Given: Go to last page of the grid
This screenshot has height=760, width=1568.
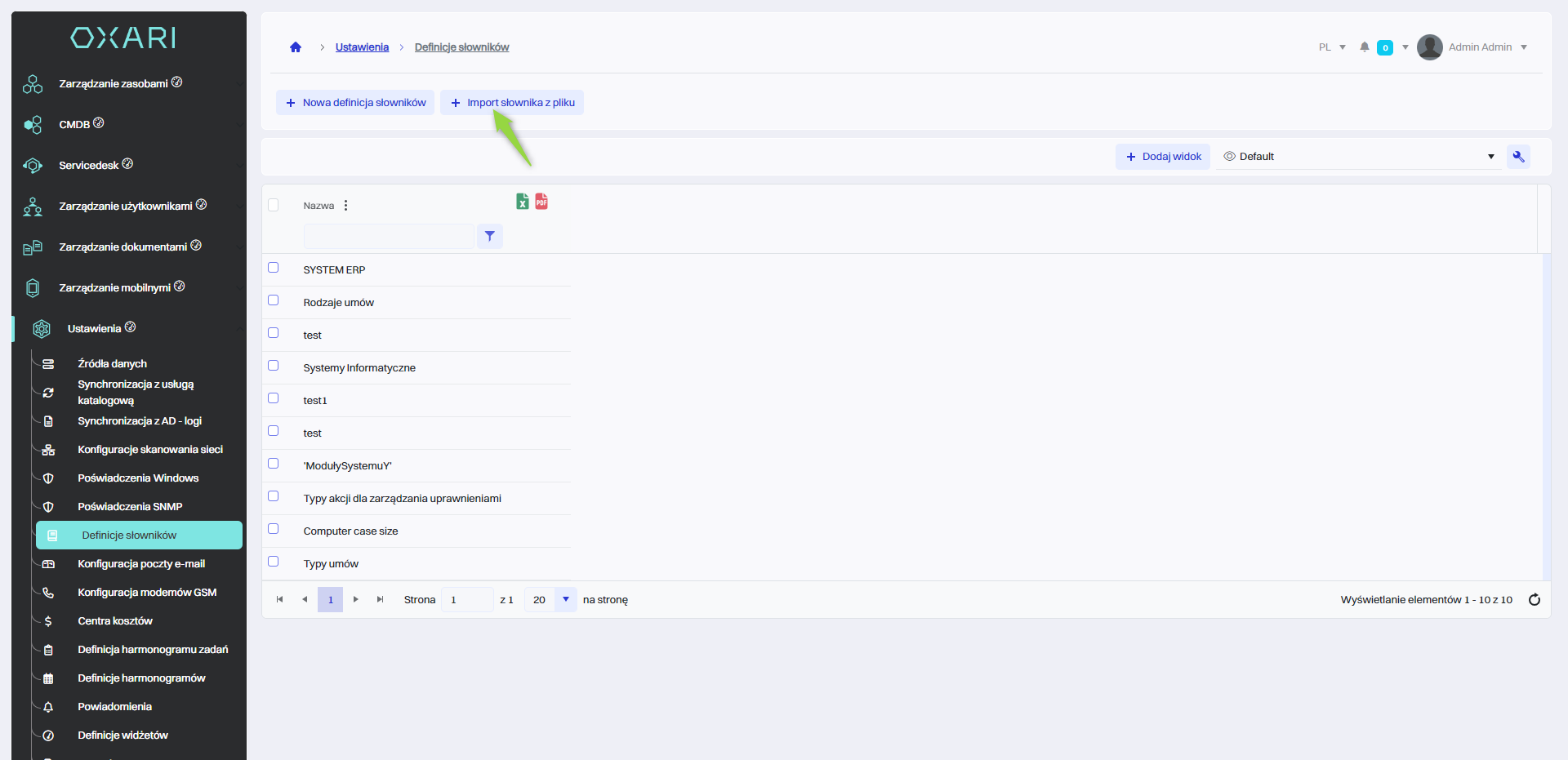Looking at the screenshot, I should coord(380,600).
